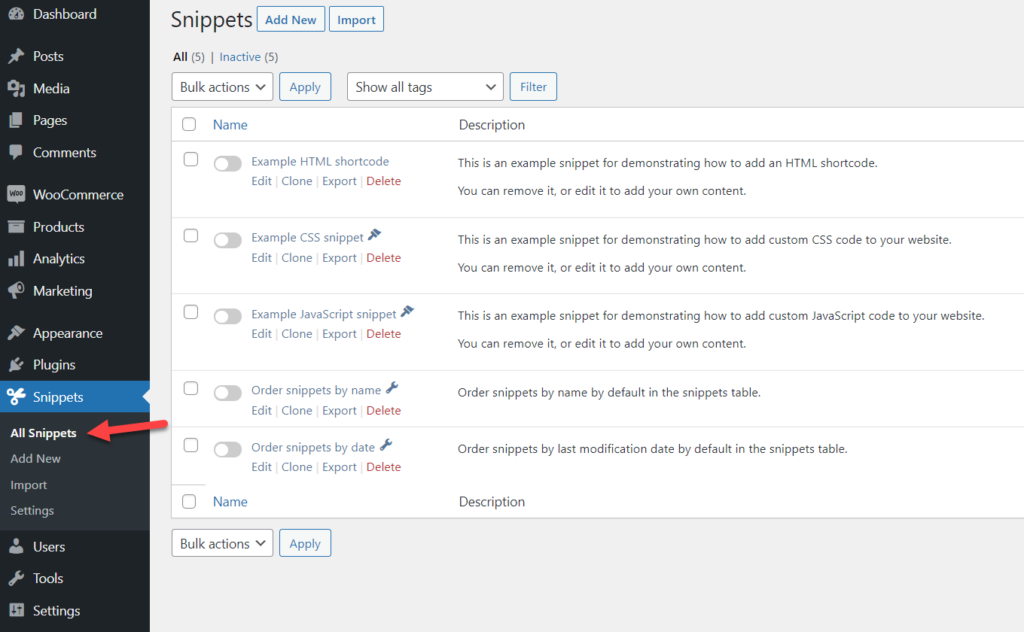Click the Filter button
Viewport: 1024px width, 632px height.
533,87
